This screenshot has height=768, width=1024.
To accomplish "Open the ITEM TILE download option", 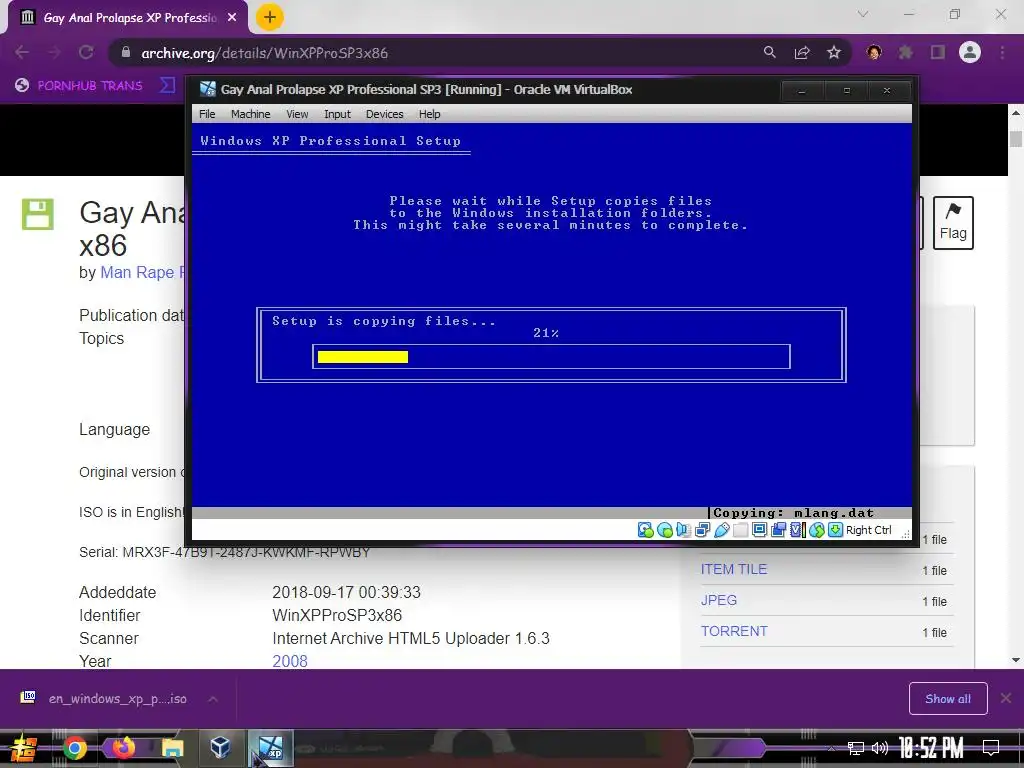I will [x=733, y=569].
